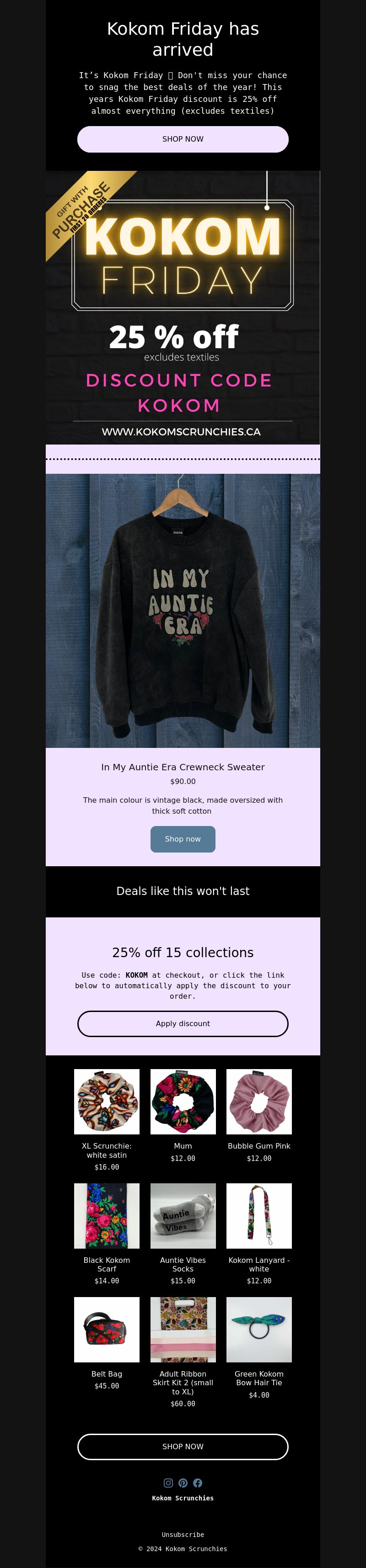This screenshot has width=366, height=1568.
Task: Click the blue Shop now sweater button
Action: [183, 839]
